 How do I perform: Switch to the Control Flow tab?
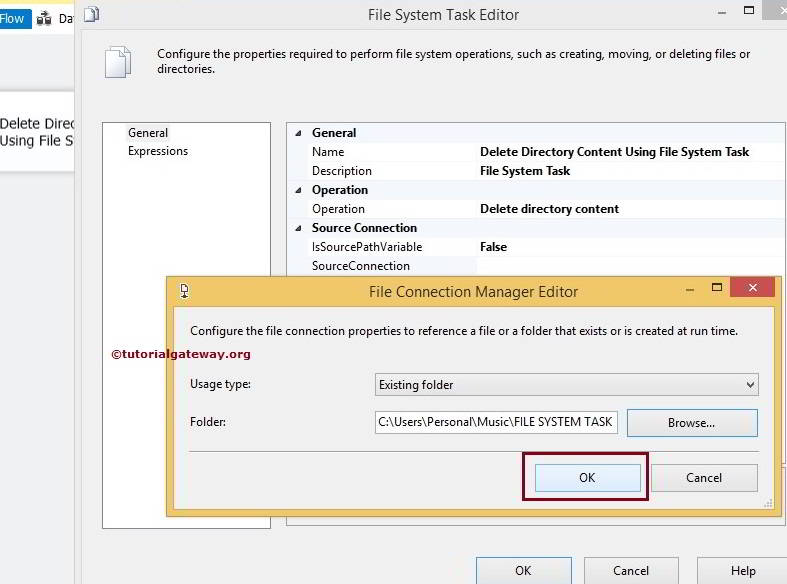12,18
